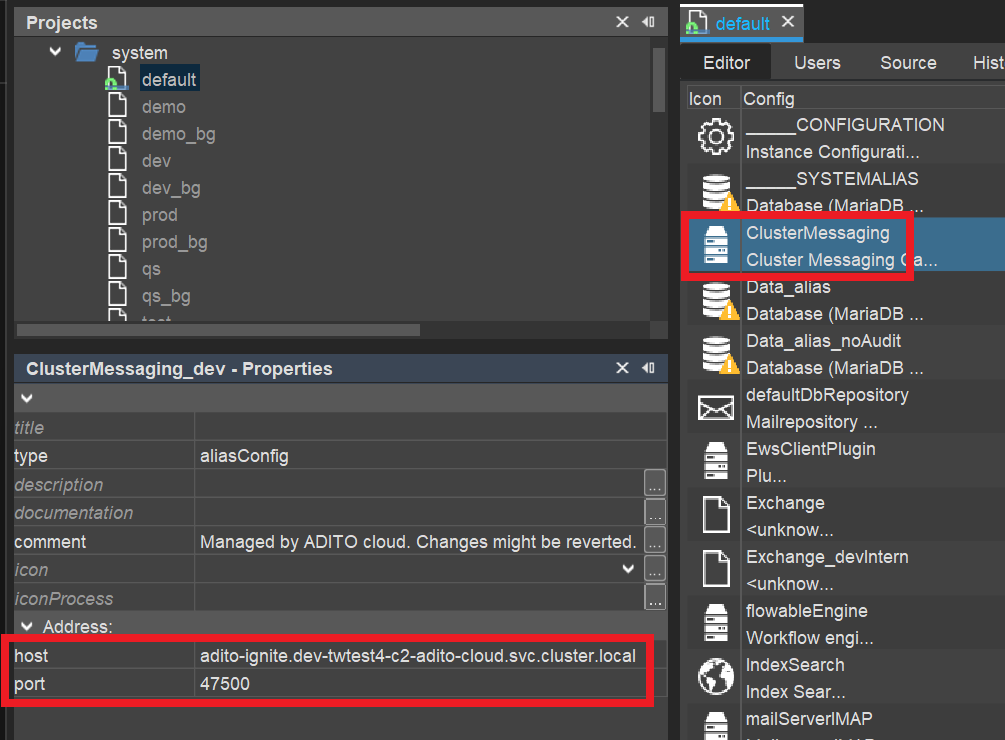Click the flowableEngine workflow engine icon

tap(715, 622)
